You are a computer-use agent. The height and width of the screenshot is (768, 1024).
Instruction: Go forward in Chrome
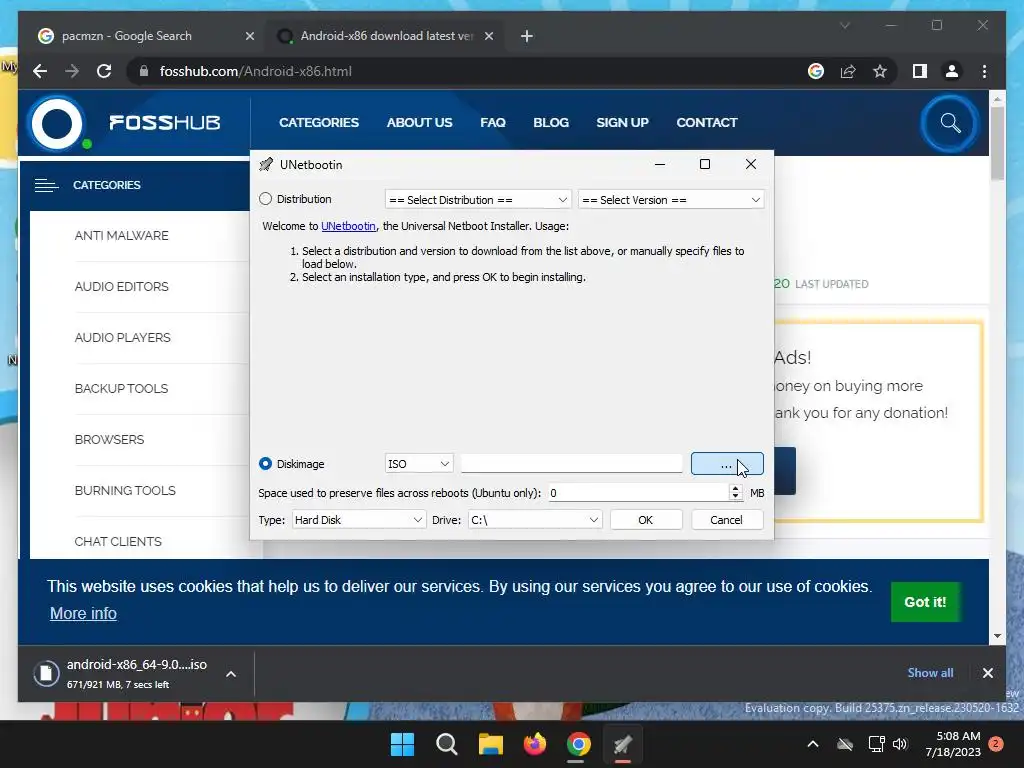[72, 71]
